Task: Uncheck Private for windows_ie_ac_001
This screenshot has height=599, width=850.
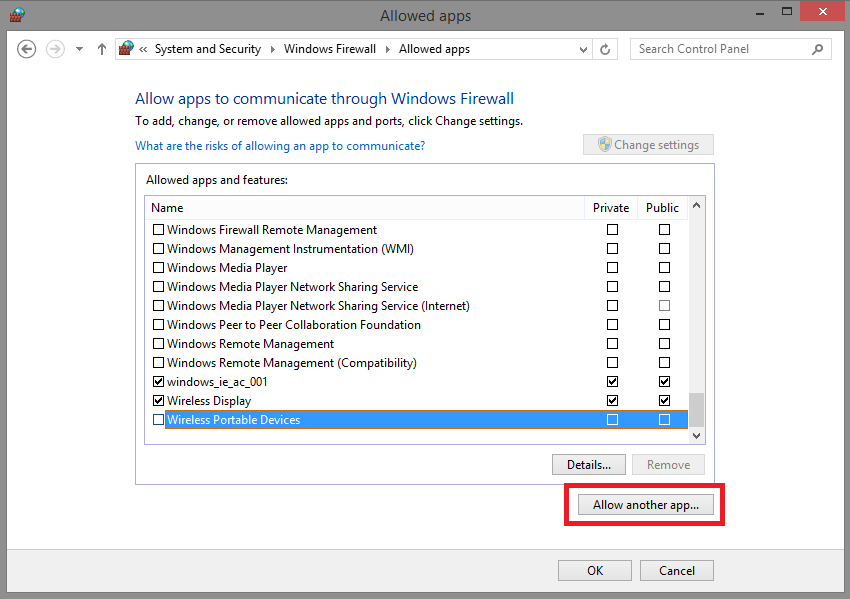Action: click(613, 382)
